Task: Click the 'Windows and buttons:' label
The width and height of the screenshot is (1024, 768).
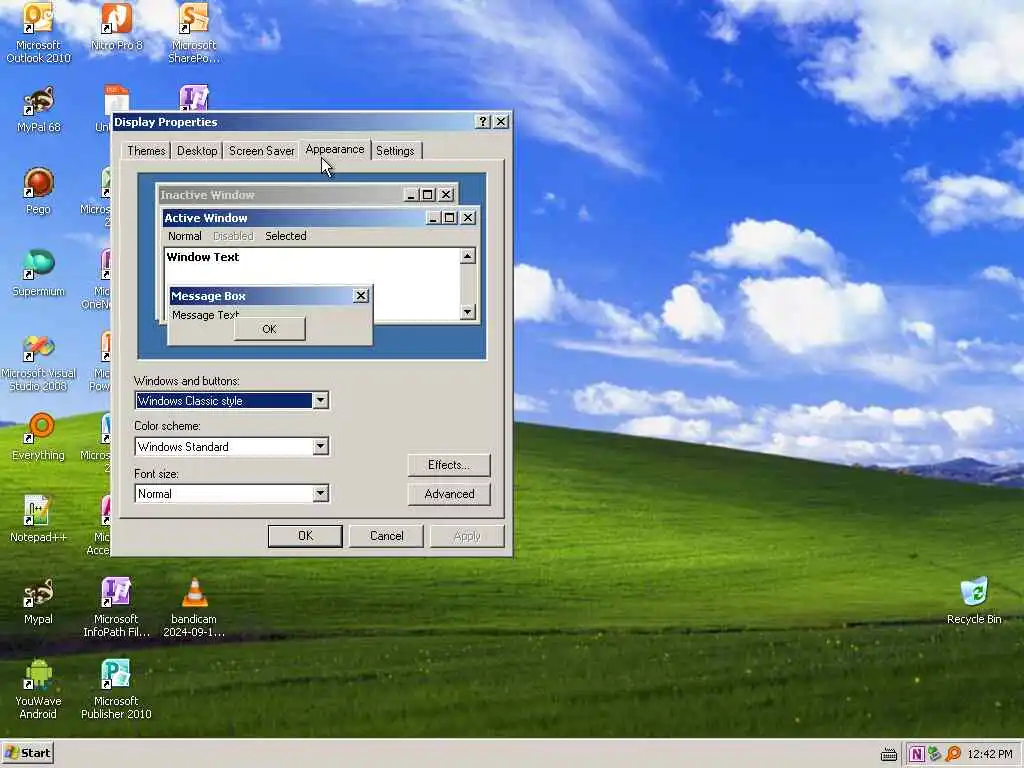Action: 187,381
